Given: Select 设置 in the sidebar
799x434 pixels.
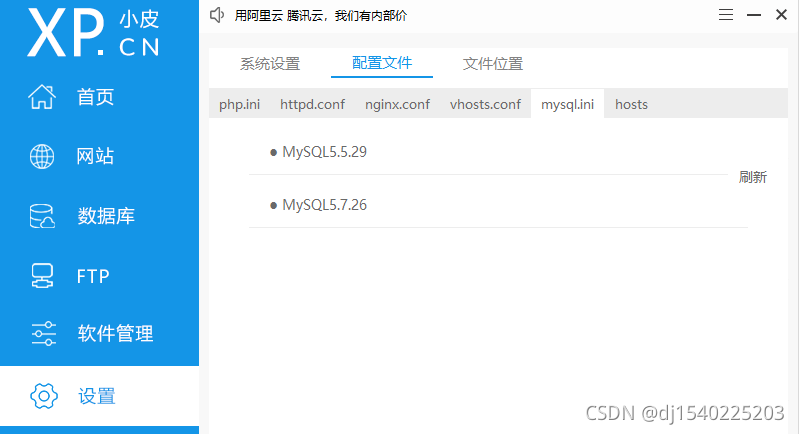Looking at the screenshot, I should [x=97, y=396].
